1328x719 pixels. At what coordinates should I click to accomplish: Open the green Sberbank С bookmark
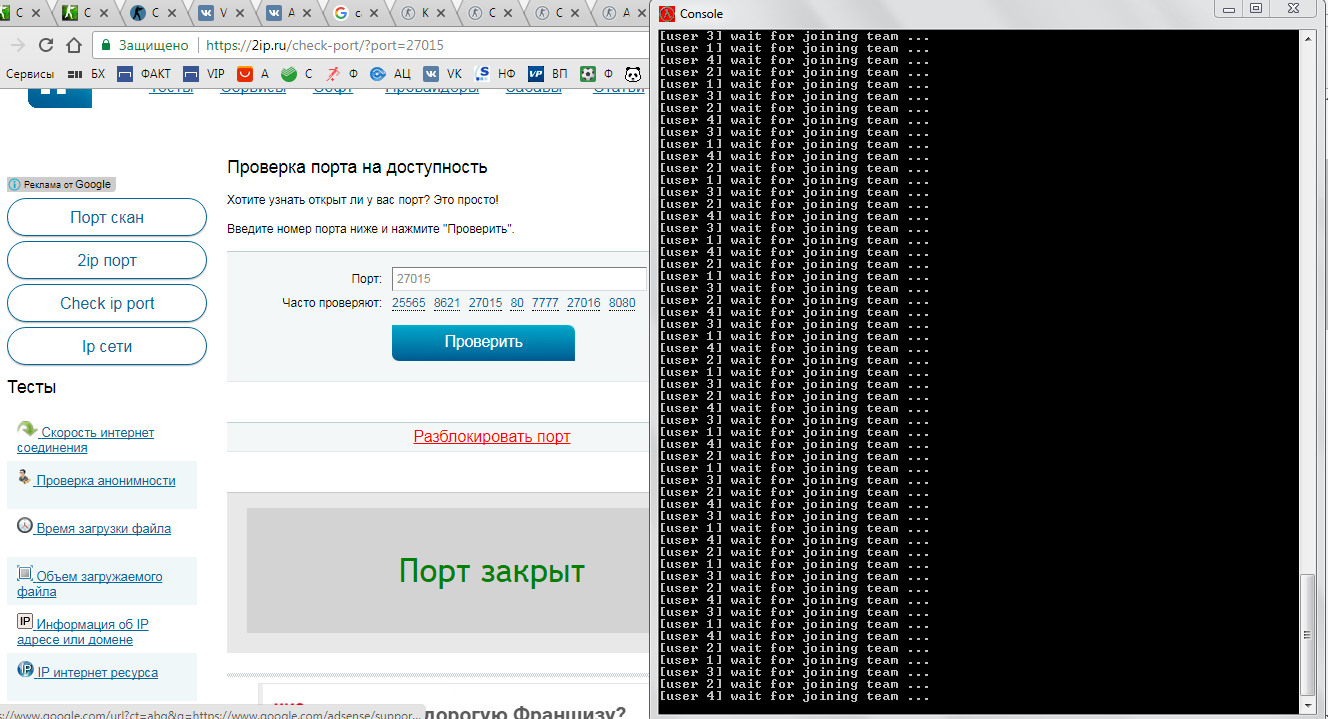(297, 73)
